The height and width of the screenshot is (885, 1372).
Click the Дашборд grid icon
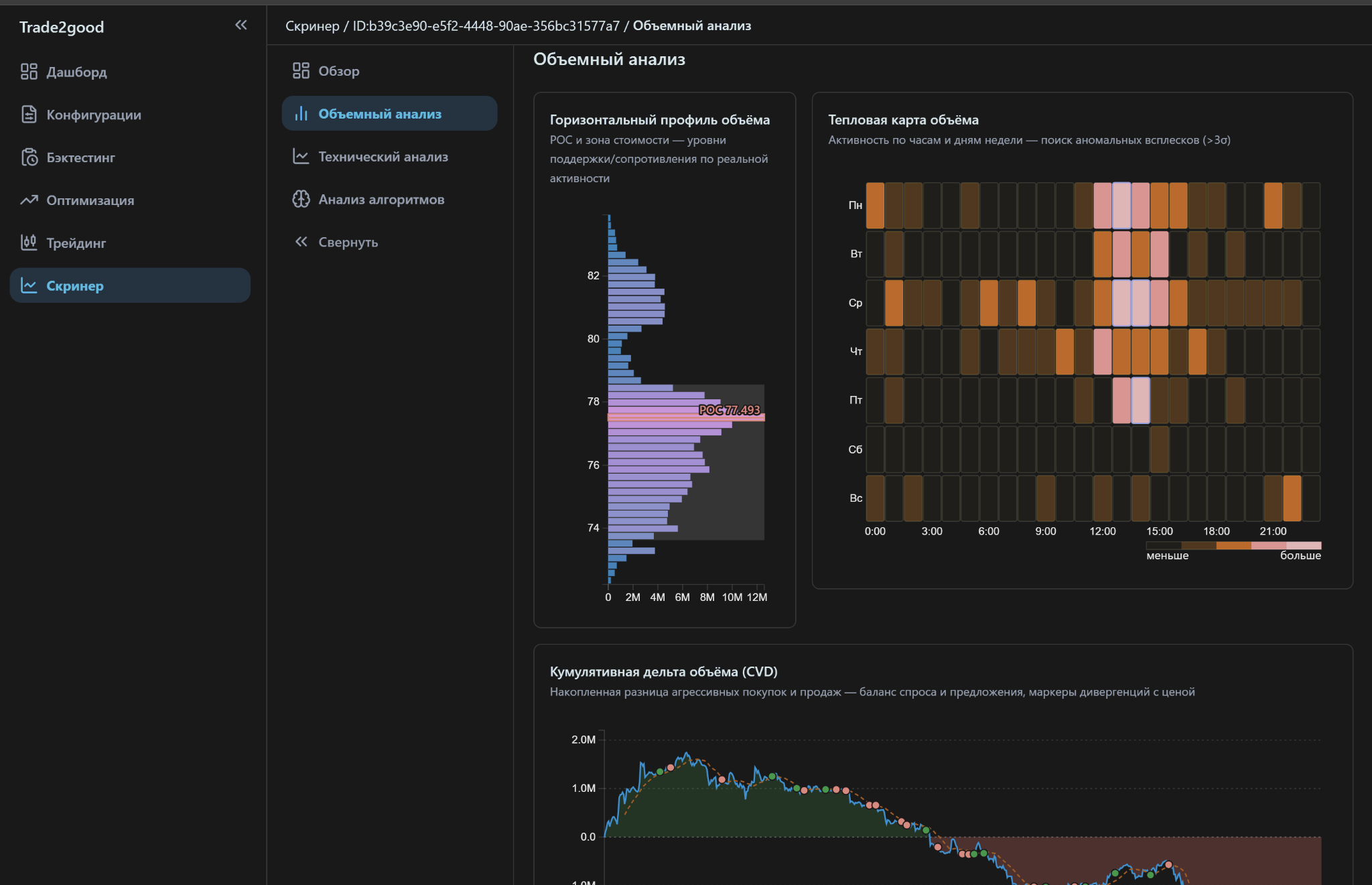click(29, 72)
